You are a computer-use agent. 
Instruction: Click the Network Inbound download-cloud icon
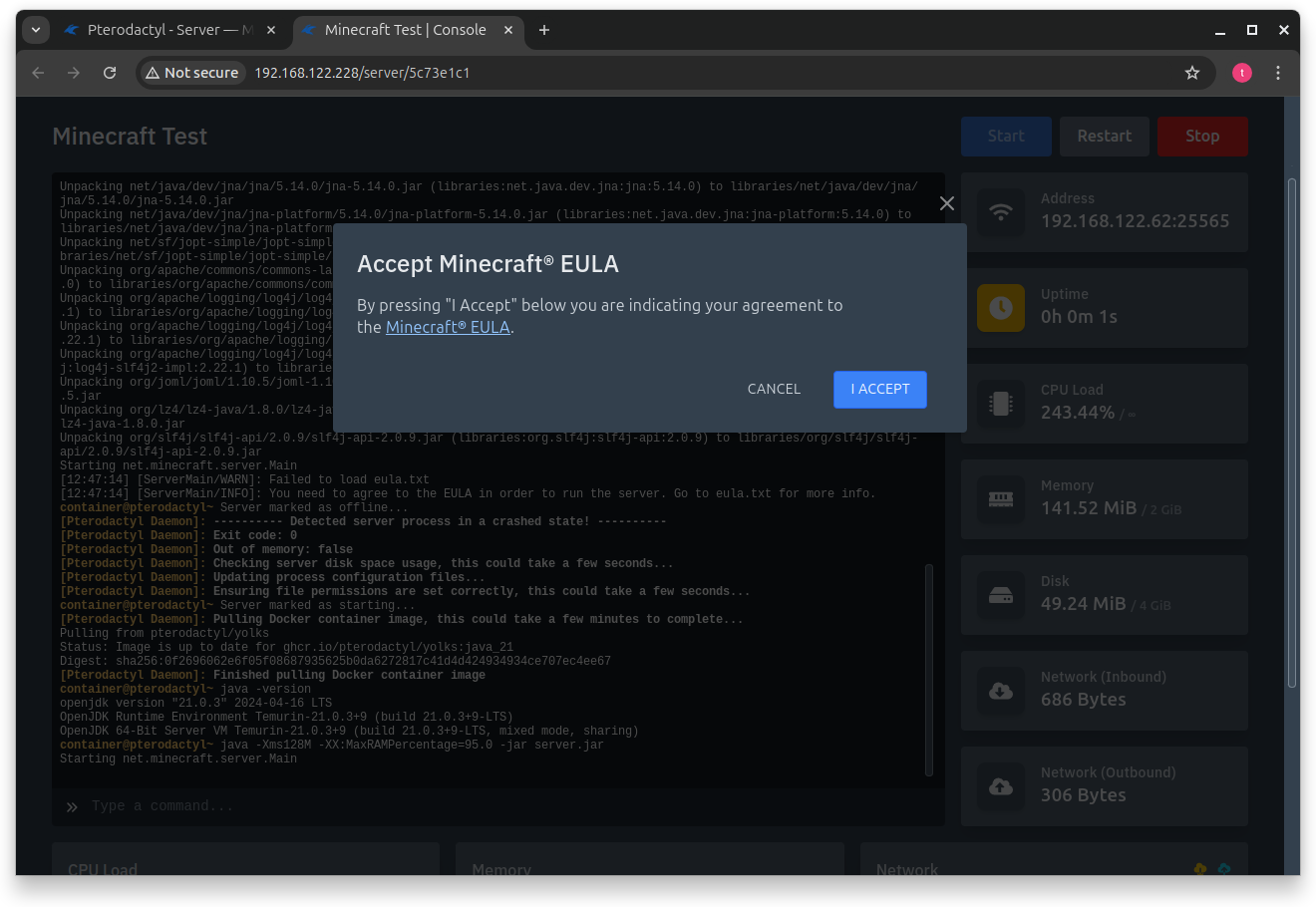tap(1000, 690)
